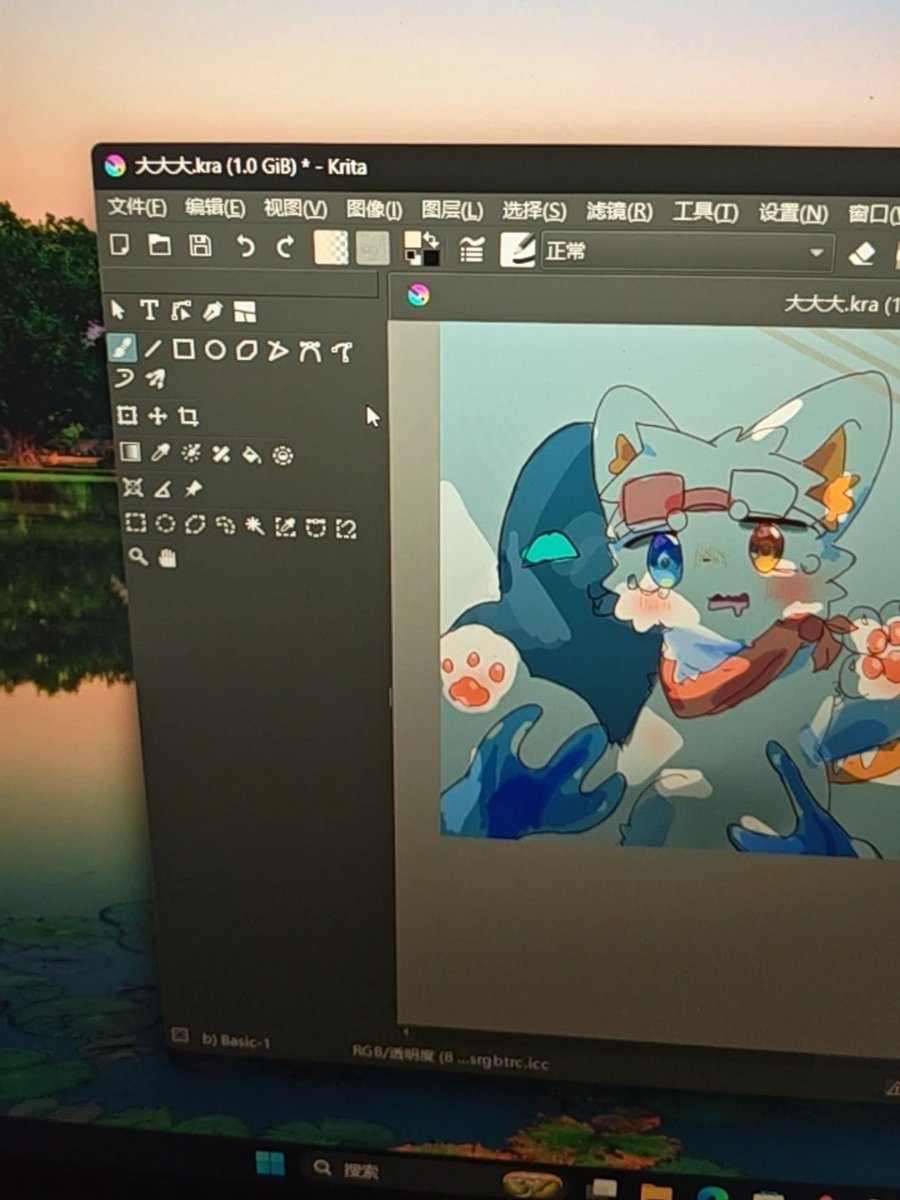
Task: Open the Windows Start menu
Action: pyautogui.click(x=269, y=1164)
